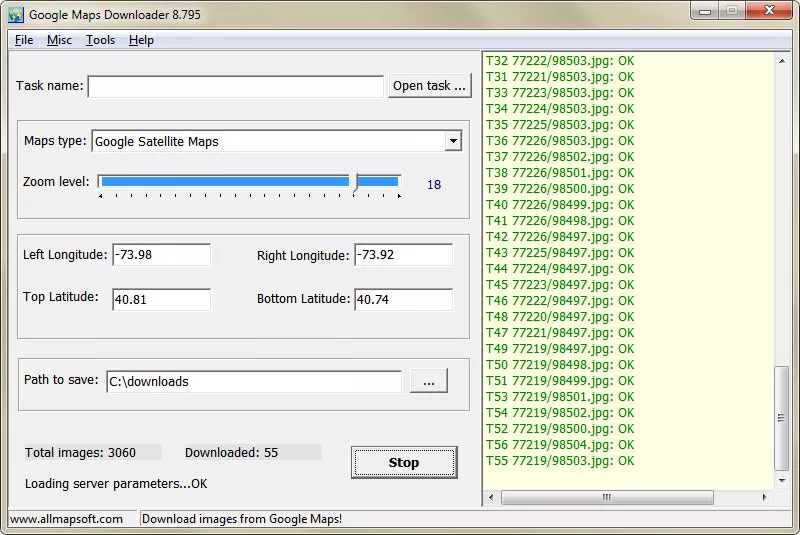Click the log scroll down arrow
This screenshot has width=800, height=535.
782,481
